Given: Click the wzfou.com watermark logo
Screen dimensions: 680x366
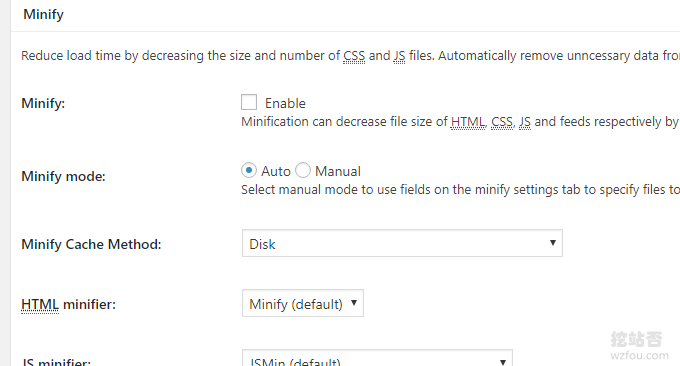Looking at the screenshot, I should click(639, 346).
